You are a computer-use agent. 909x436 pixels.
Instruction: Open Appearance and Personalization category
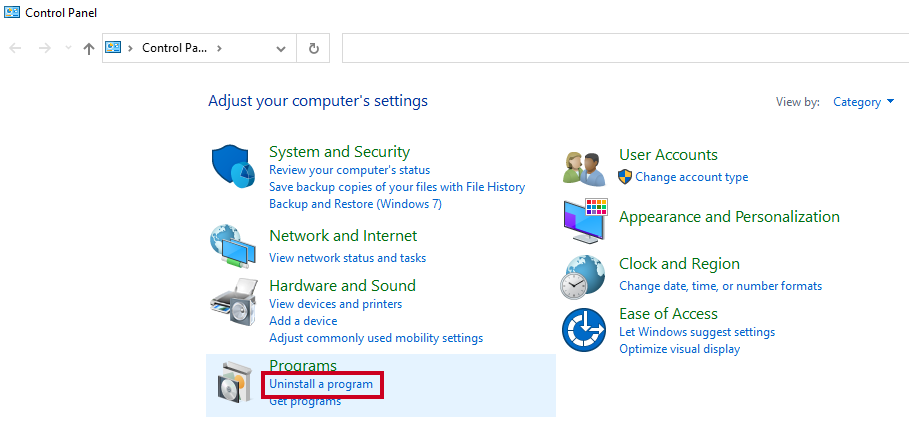[729, 217]
